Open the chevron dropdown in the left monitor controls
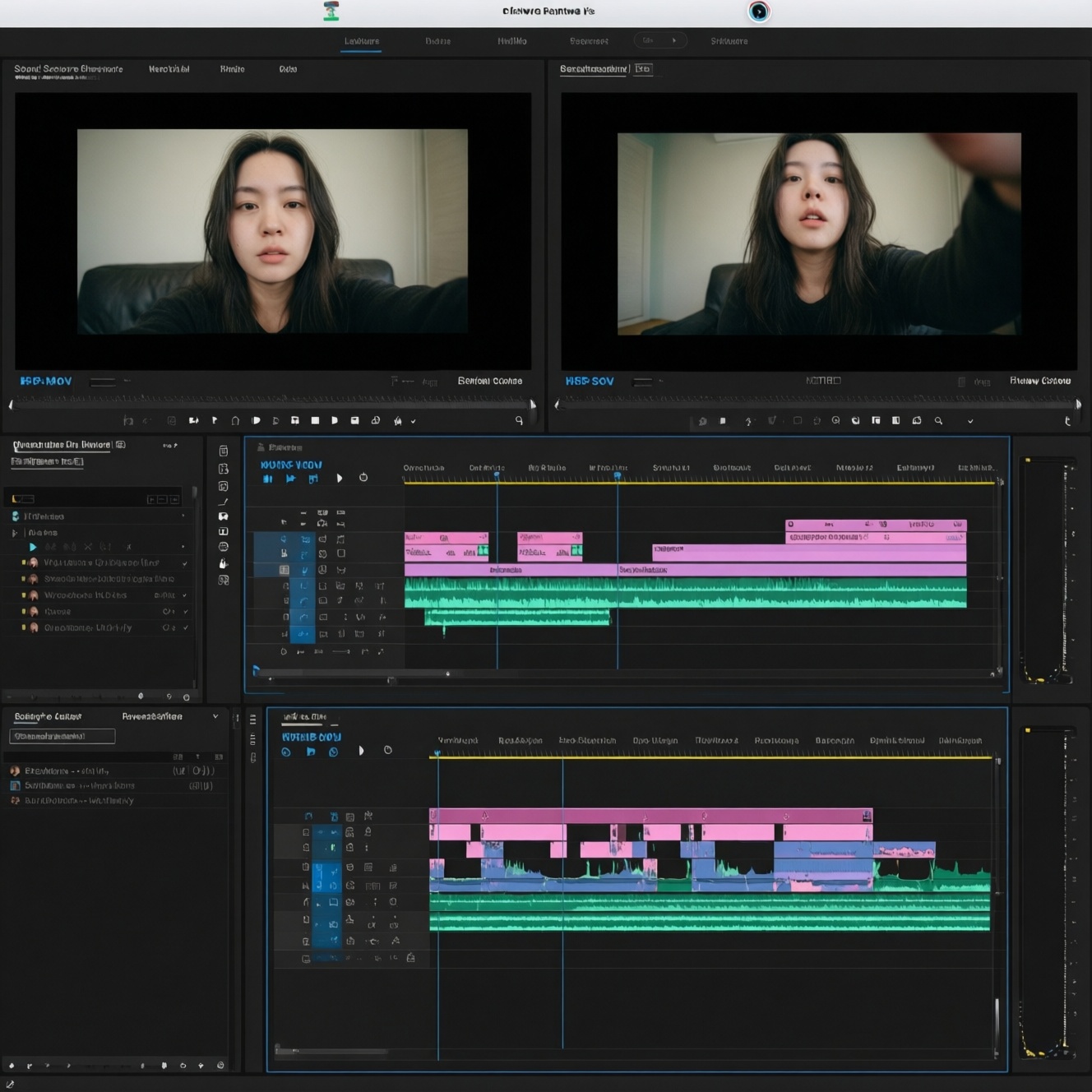Viewport: 1092px width, 1092px height. (x=414, y=421)
